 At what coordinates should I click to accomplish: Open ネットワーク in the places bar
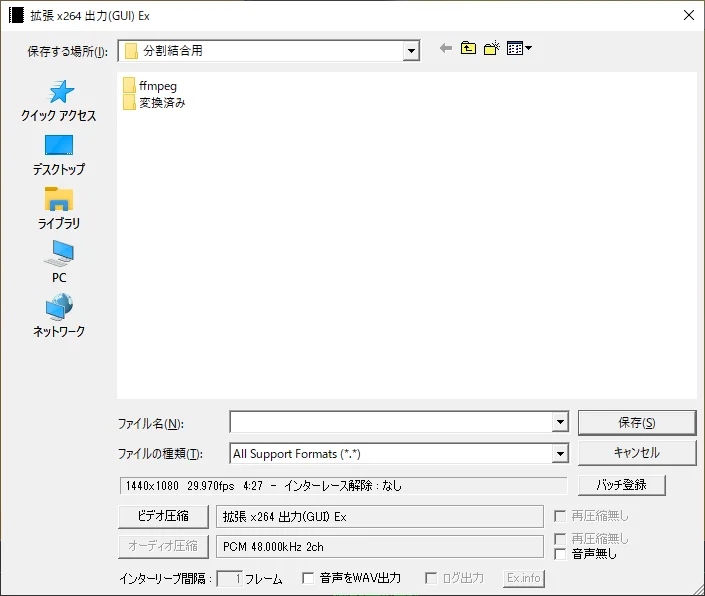click(59, 317)
